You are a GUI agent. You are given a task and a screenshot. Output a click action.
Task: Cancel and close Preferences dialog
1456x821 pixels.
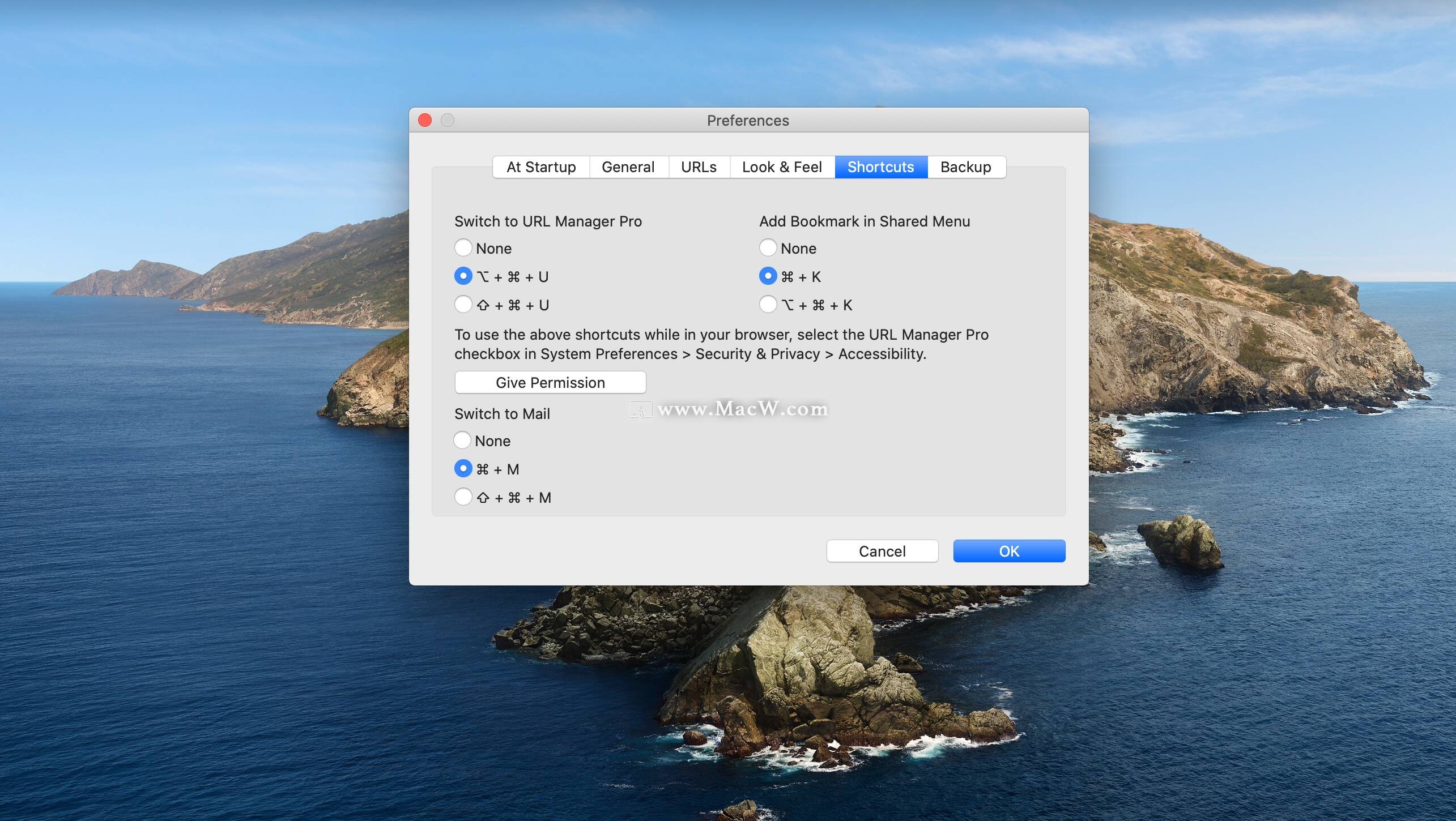[882, 550]
